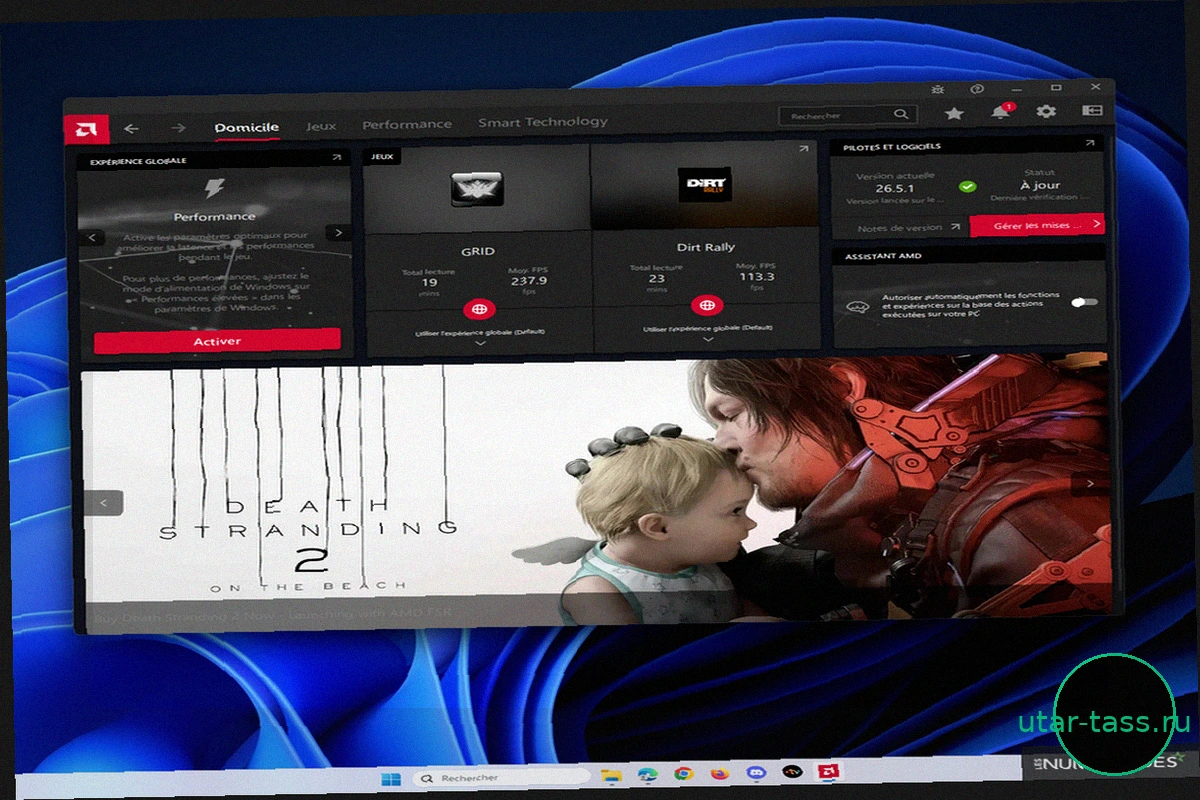Image resolution: width=1200 pixels, height=800 pixels.
Task: Open the Domicile tab
Action: [x=246, y=127]
